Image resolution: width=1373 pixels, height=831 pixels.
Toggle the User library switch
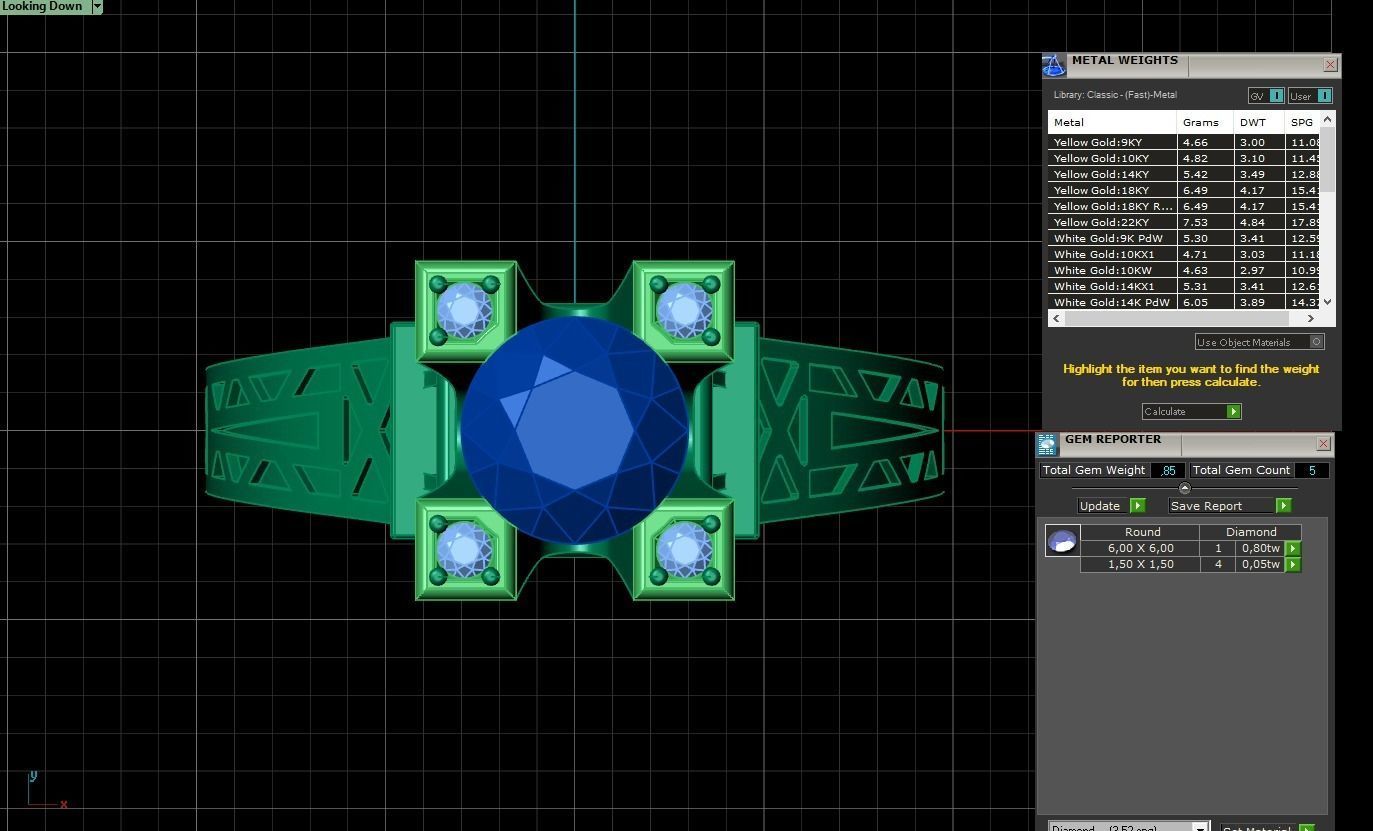click(1310, 96)
